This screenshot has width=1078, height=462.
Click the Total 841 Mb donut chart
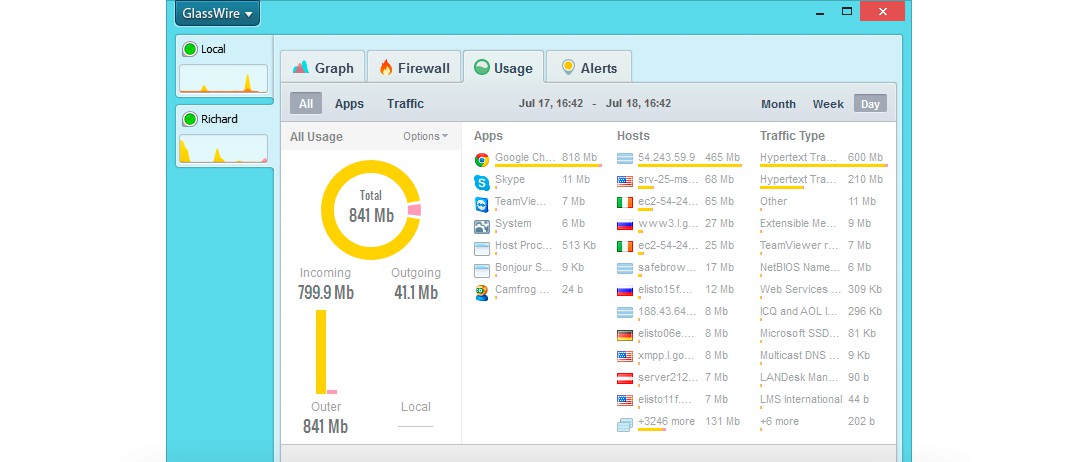[371, 210]
